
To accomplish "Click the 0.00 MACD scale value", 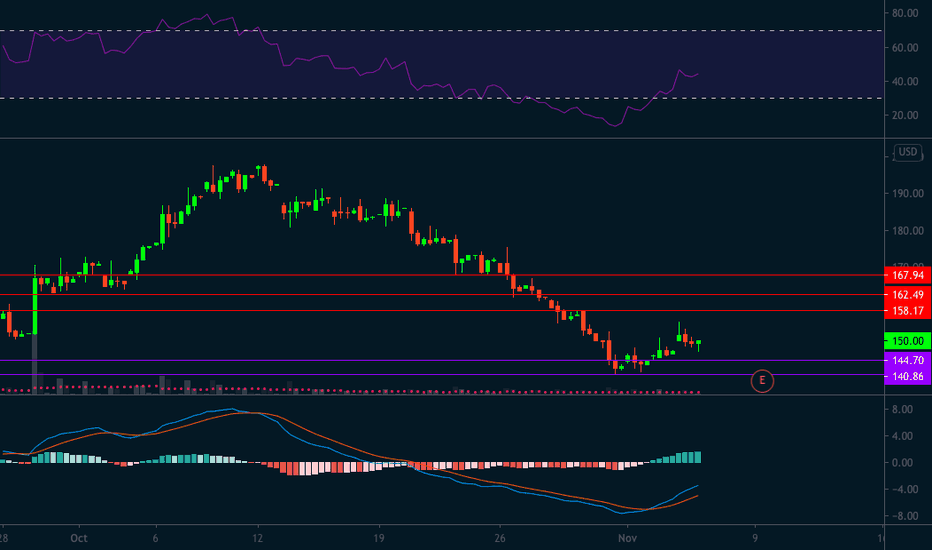I will (903, 463).
